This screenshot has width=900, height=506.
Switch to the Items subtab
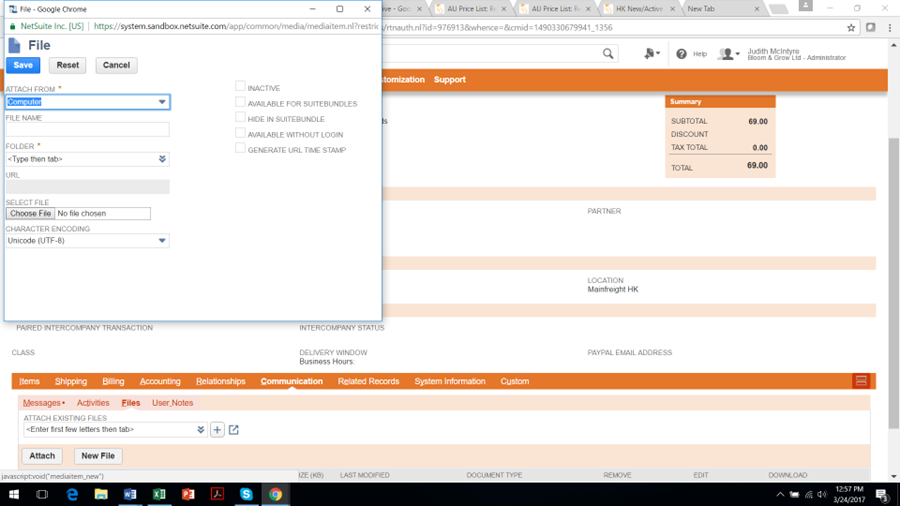(x=29, y=382)
